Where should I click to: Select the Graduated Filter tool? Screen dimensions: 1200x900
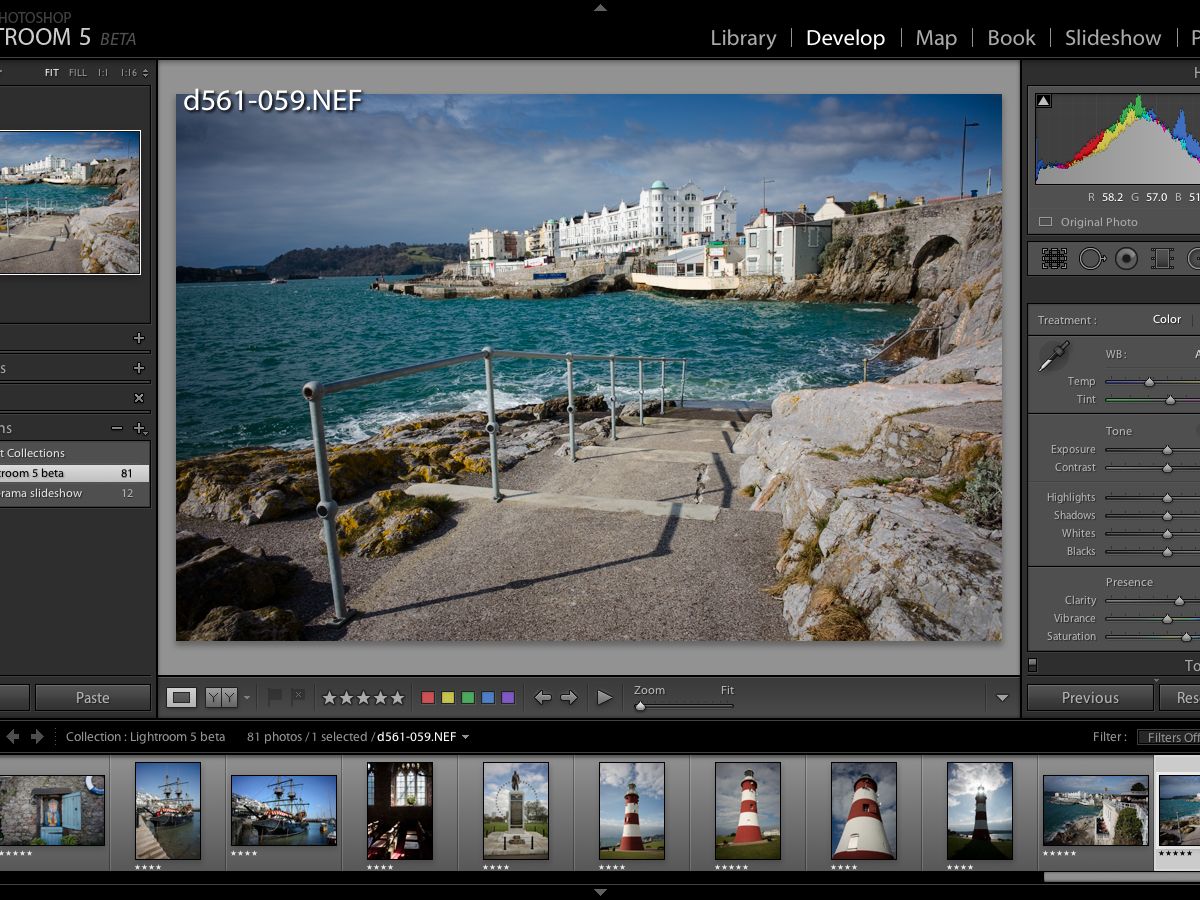click(1162, 259)
